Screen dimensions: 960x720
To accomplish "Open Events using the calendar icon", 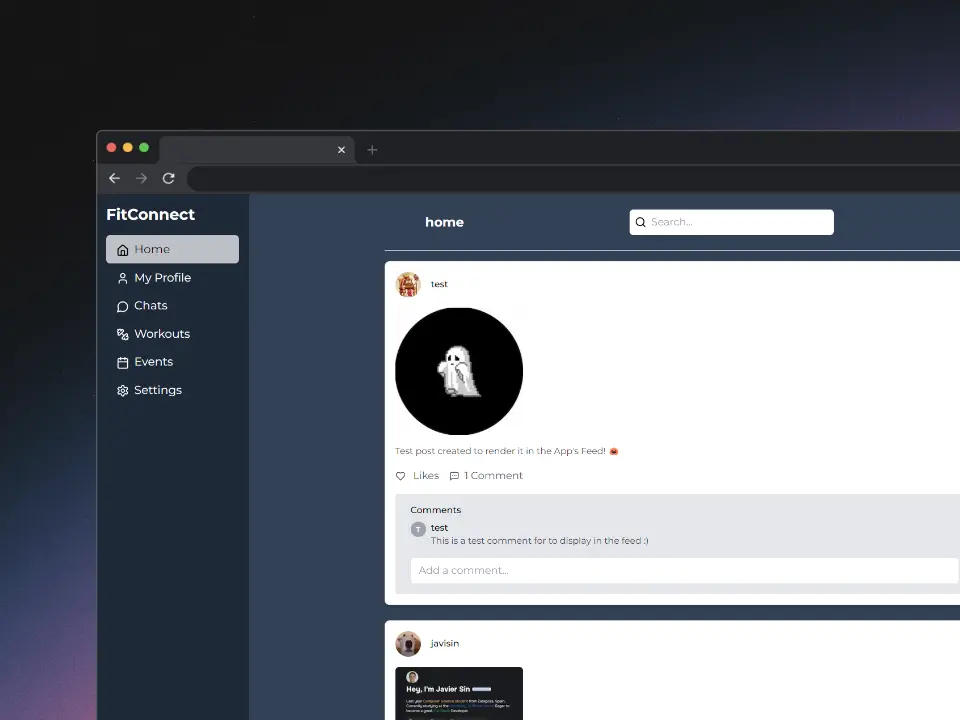I will [x=122, y=361].
